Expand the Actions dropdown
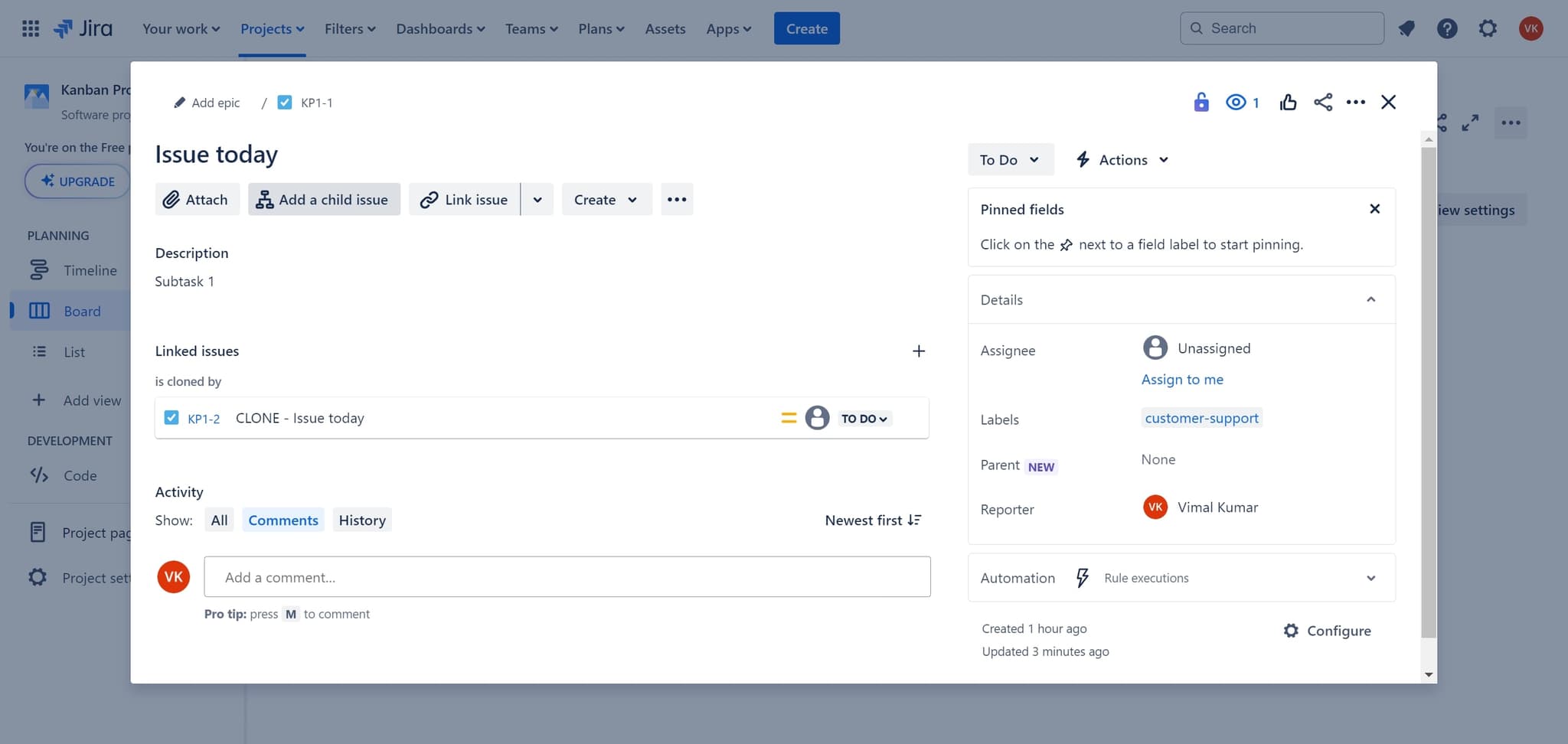Screen dimensions: 1568x744 (1122, 160)
